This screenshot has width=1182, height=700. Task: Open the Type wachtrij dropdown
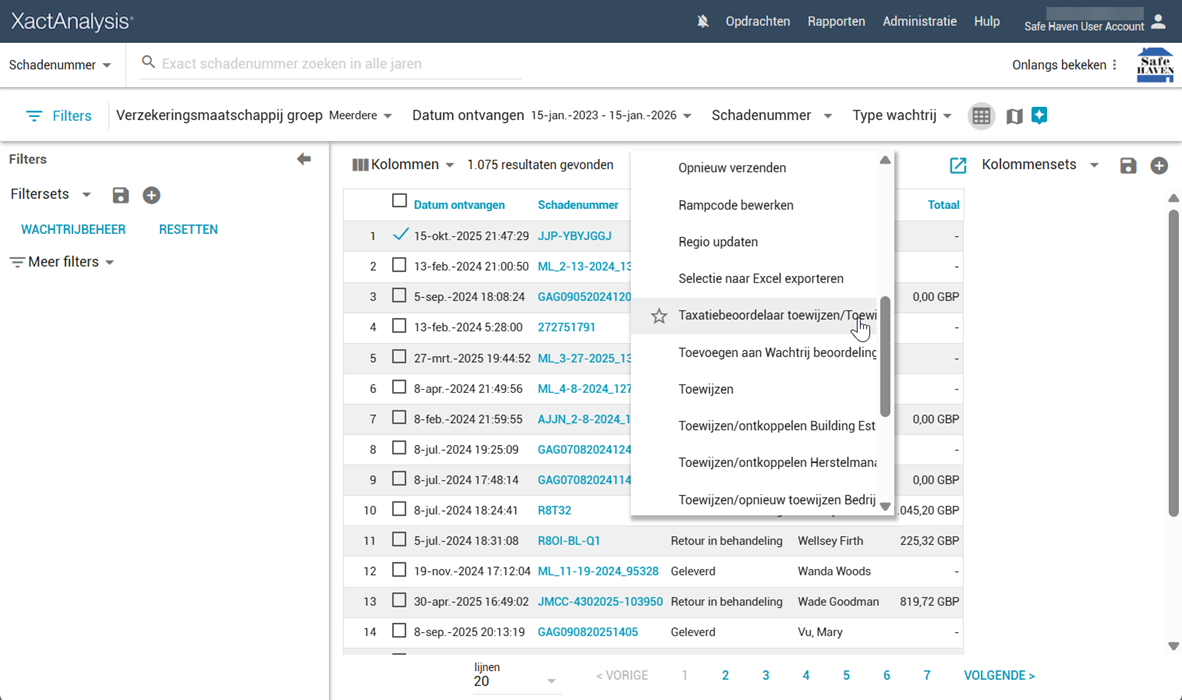(x=901, y=116)
